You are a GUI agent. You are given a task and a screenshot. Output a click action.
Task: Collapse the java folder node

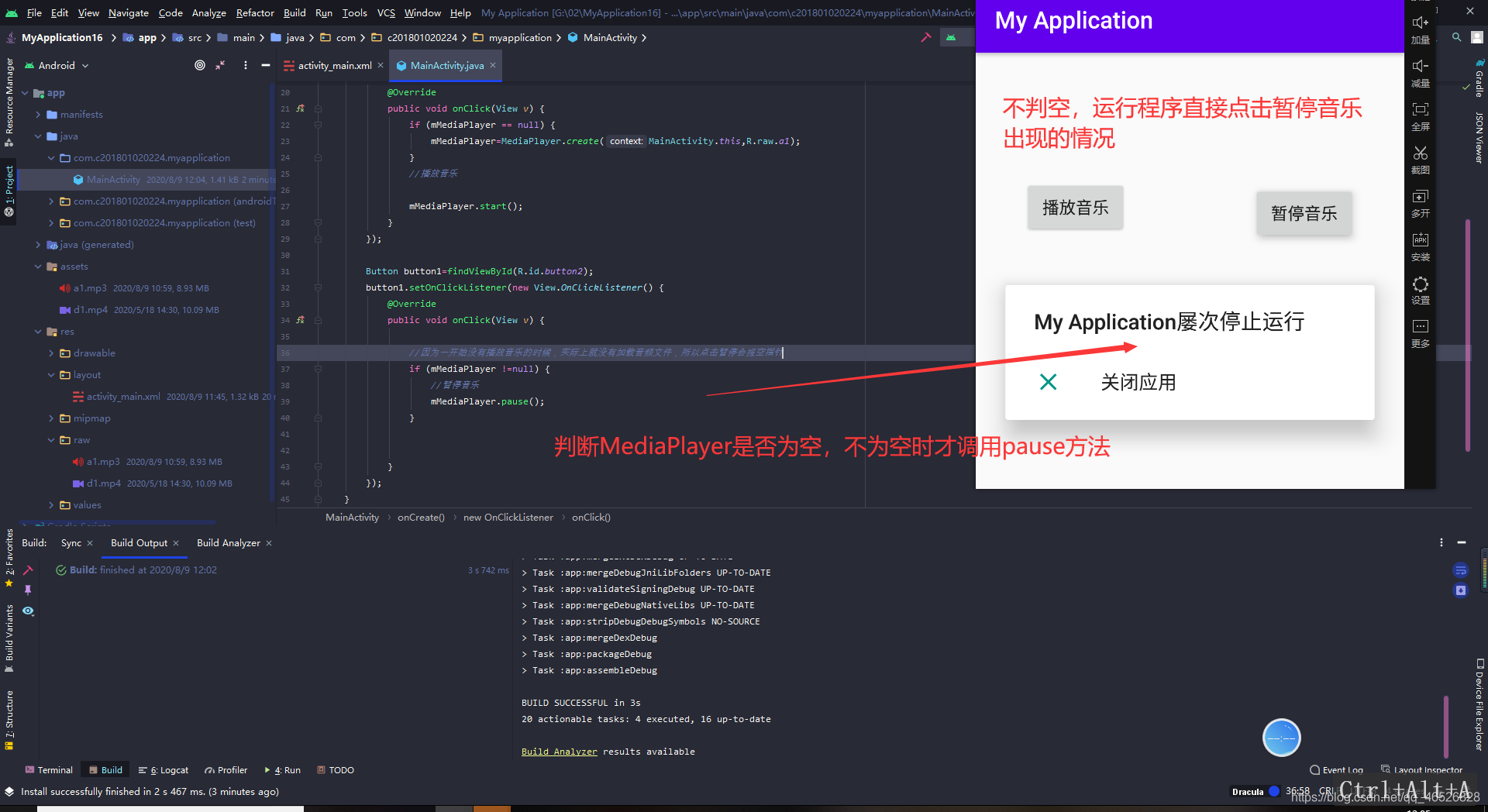pos(38,136)
